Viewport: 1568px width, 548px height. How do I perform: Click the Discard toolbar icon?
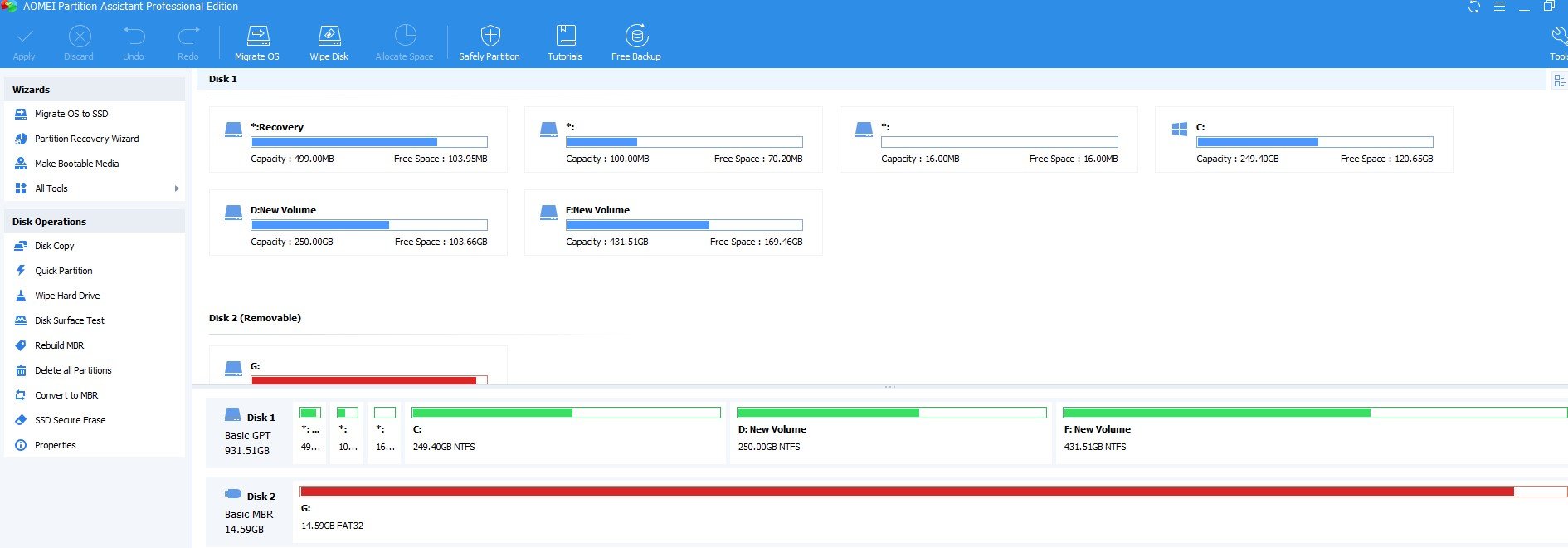[x=80, y=37]
